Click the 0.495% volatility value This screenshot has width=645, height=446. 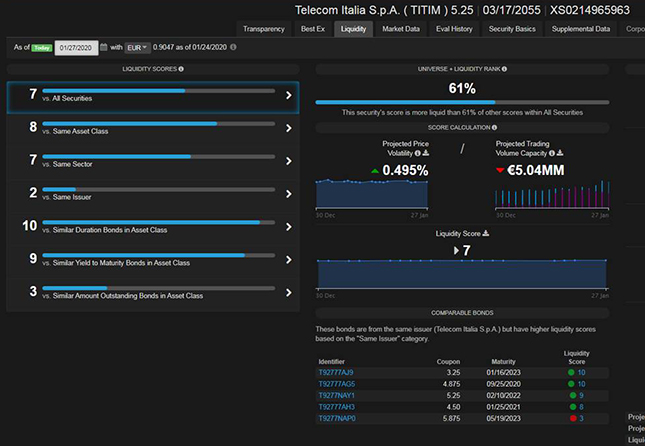[405, 170]
